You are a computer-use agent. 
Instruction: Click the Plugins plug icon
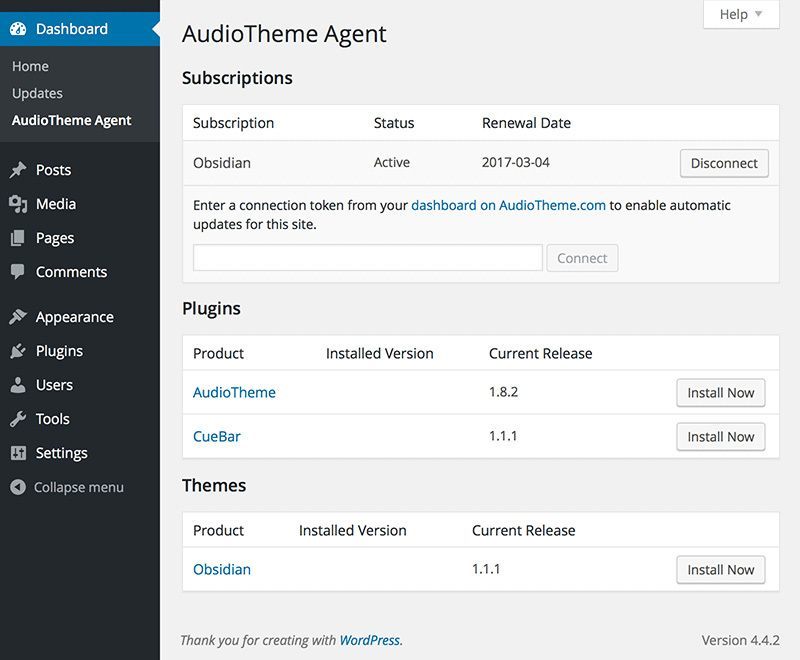coord(18,351)
